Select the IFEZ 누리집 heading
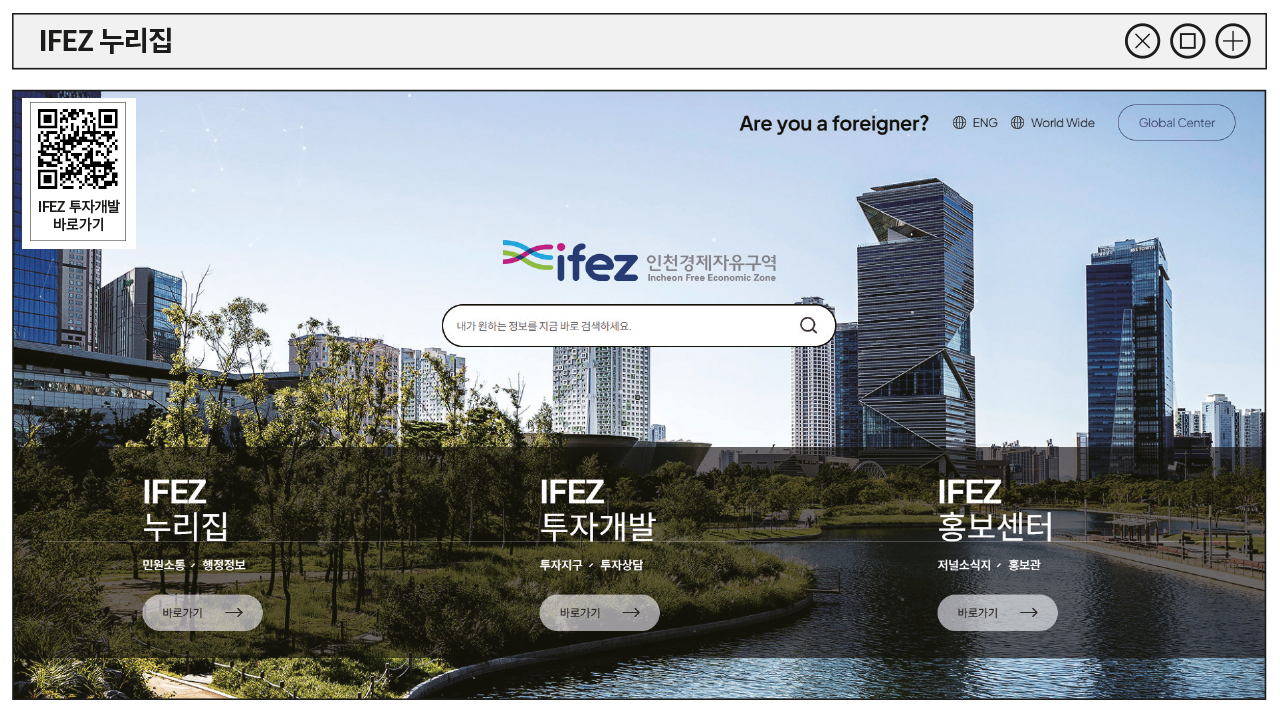This screenshot has width=1280, height=715. click(185, 509)
